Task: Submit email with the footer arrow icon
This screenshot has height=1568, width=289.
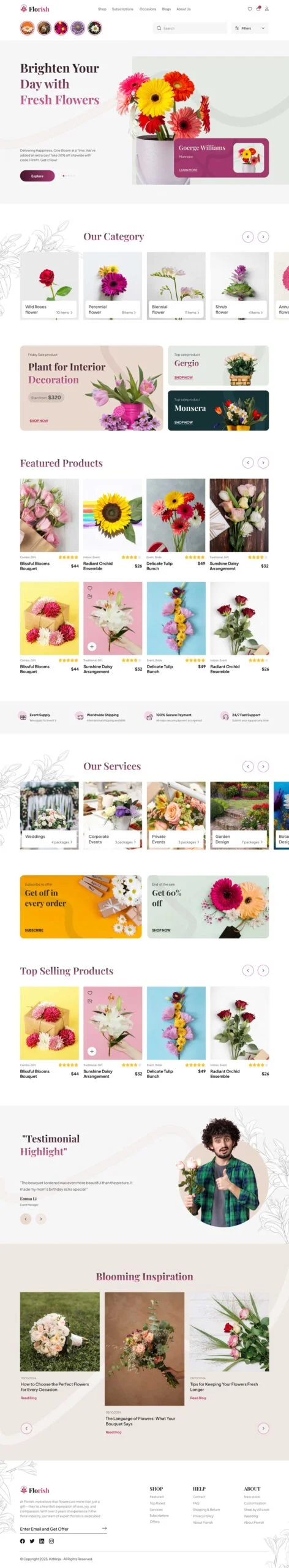Action: click(x=104, y=1528)
